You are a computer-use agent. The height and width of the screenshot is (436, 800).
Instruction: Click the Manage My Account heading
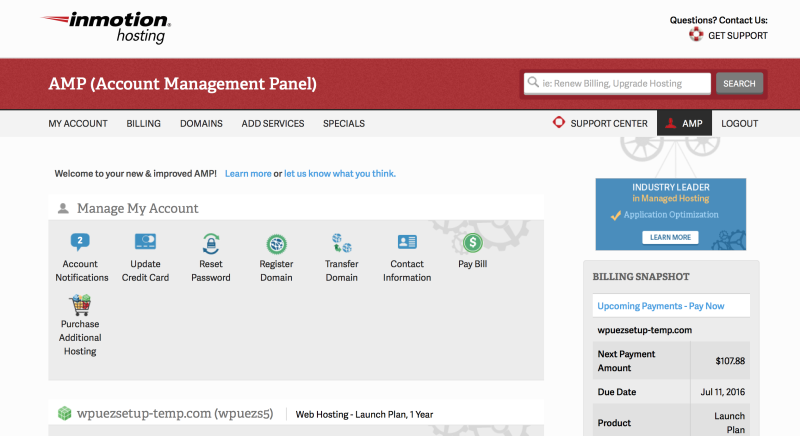pyautogui.click(x=138, y=208)
